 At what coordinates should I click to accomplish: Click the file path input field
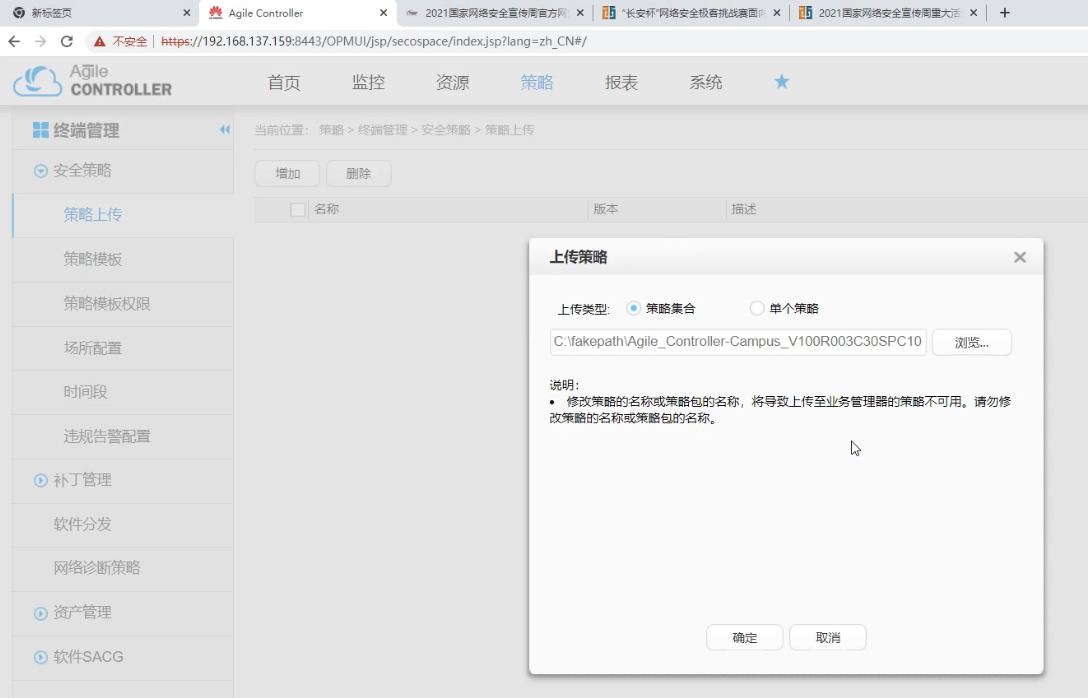click(738, 342)
